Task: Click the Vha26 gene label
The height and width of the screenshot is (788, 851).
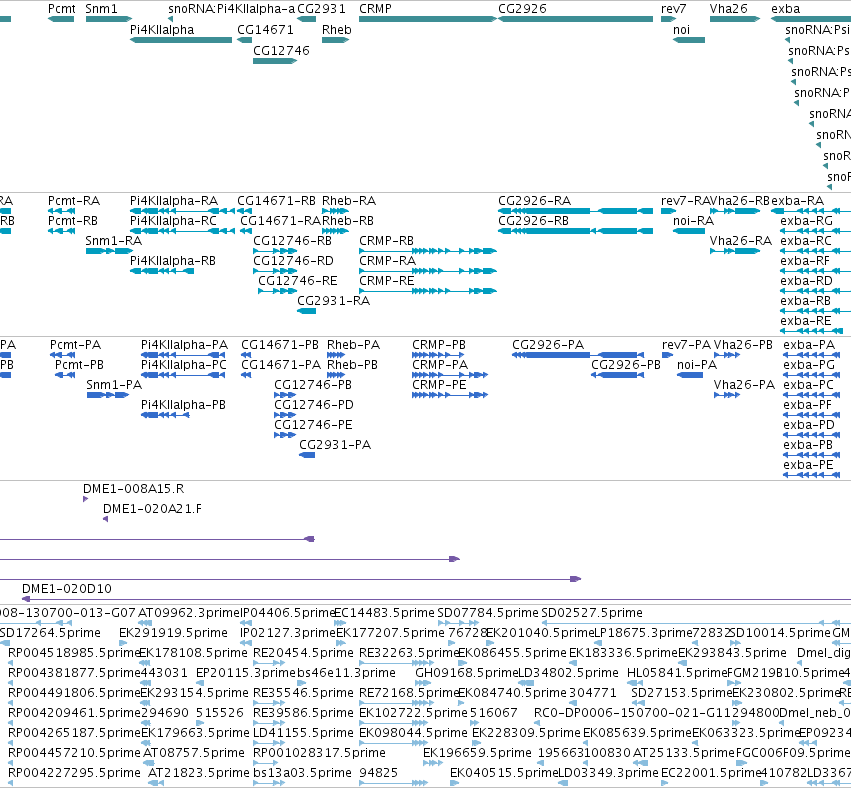Action: point(728,9)
